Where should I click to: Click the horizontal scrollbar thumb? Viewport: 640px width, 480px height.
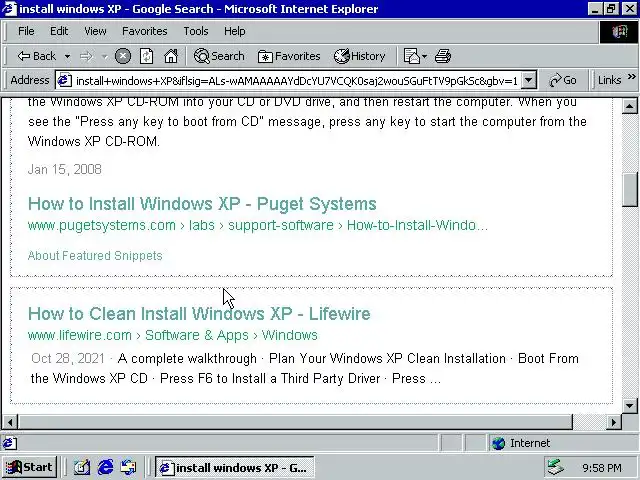pos(295,422)
